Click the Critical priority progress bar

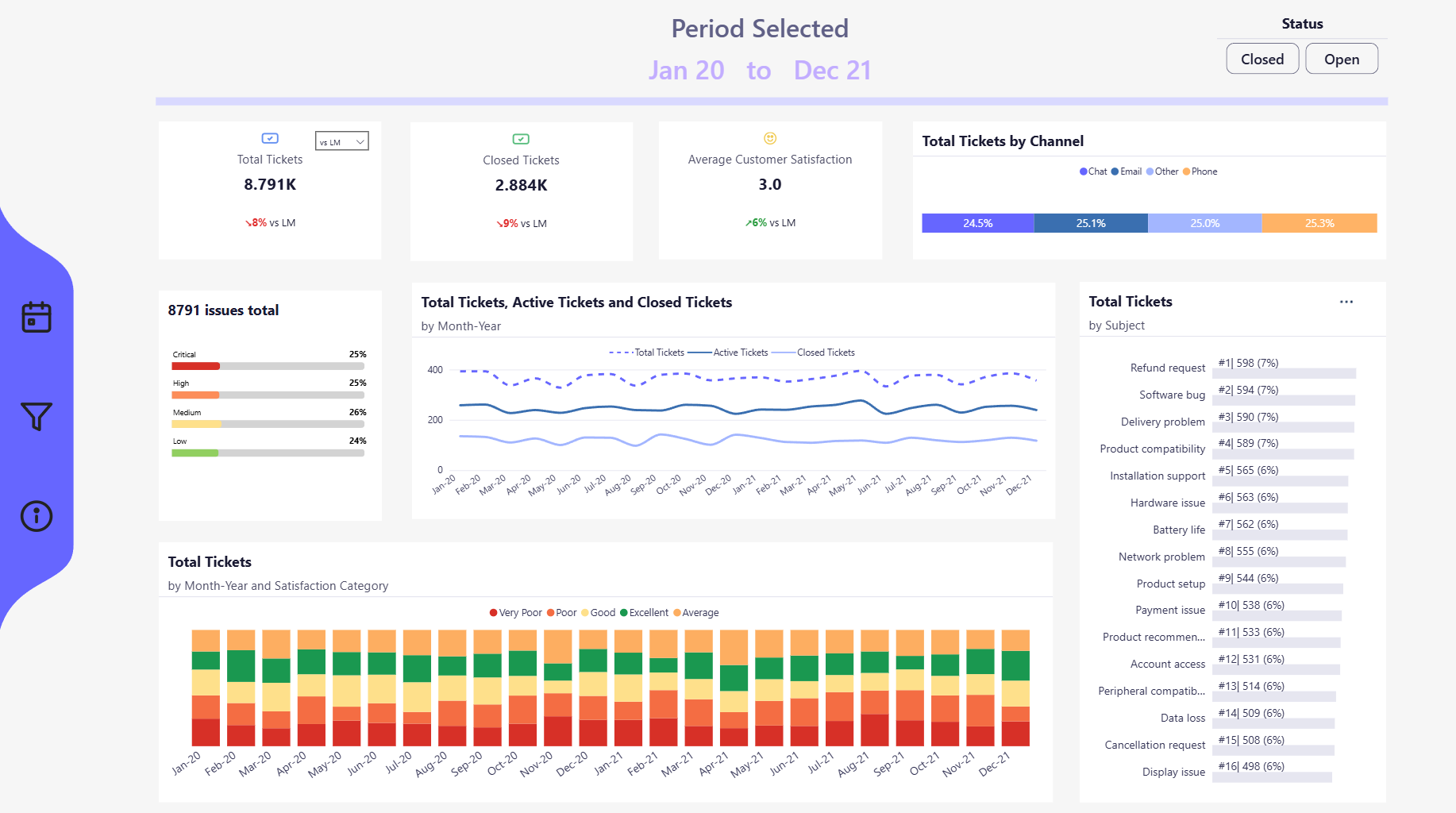(x=268, y=366)
